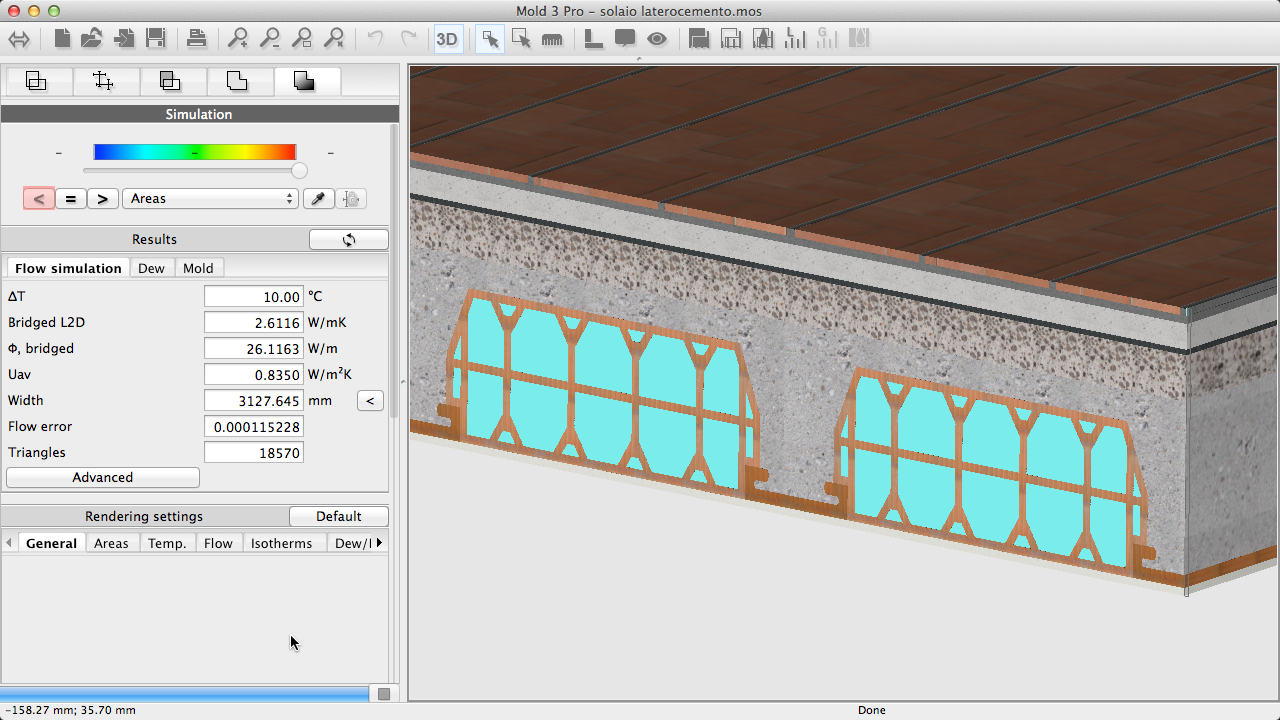
Task: Toggle the 3D view mode
Action: pyautogui.click(x=447, y=39)
